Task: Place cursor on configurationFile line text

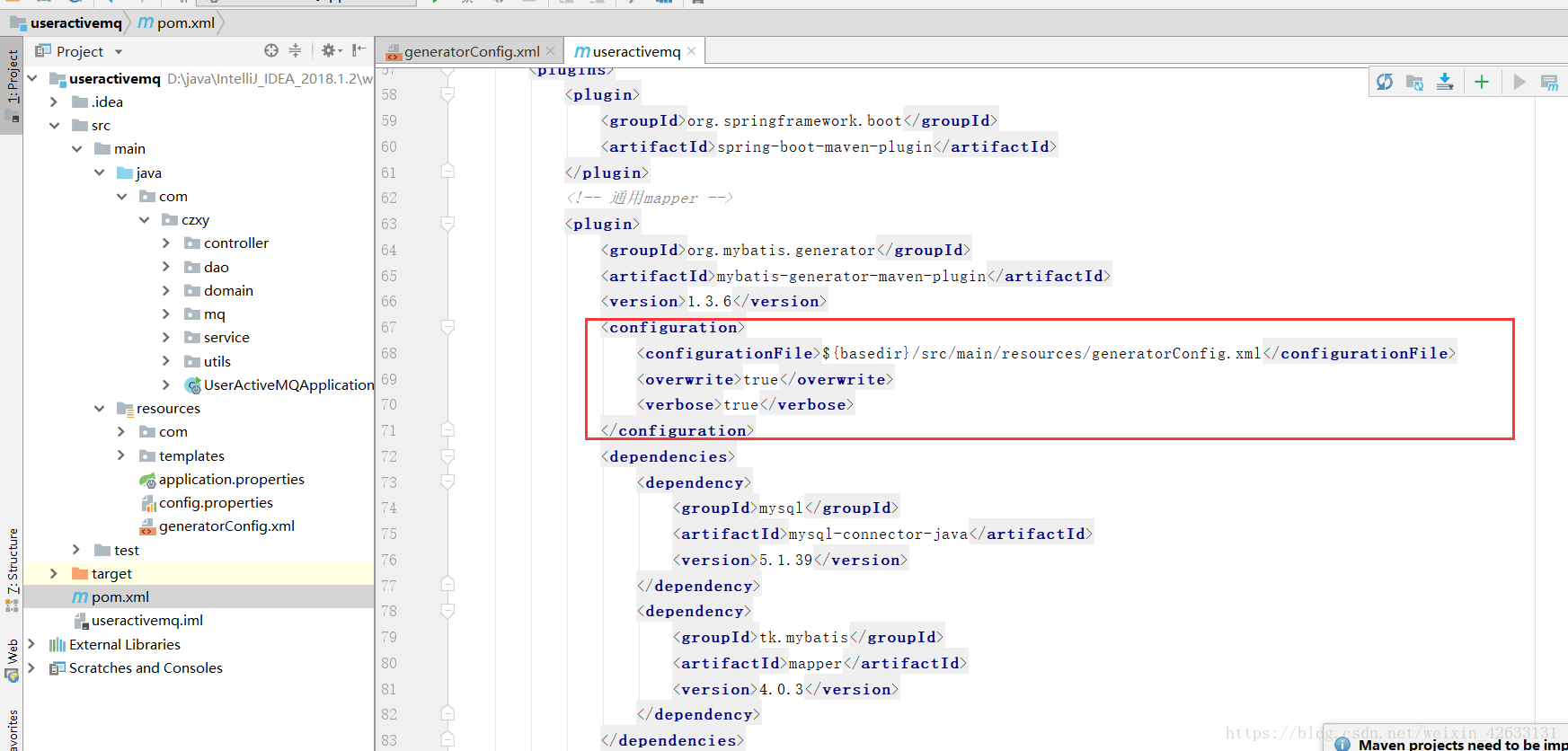Action: coord(1047,353)
